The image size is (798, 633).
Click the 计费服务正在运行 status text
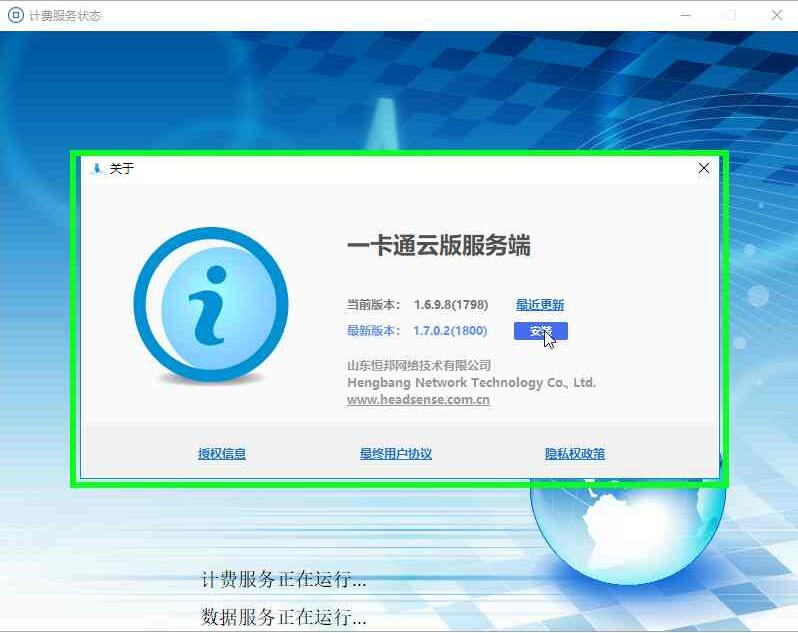click(283, 580)
